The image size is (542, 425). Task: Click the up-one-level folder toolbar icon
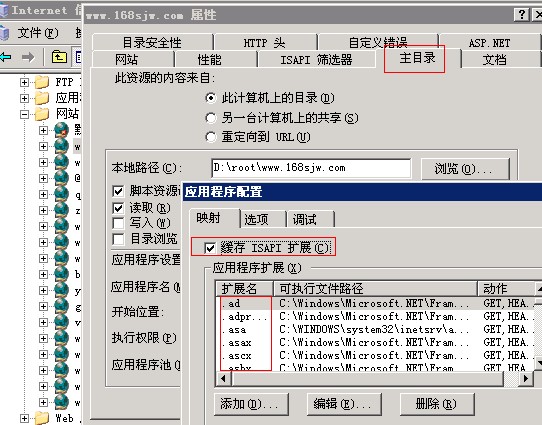(59, 57)
